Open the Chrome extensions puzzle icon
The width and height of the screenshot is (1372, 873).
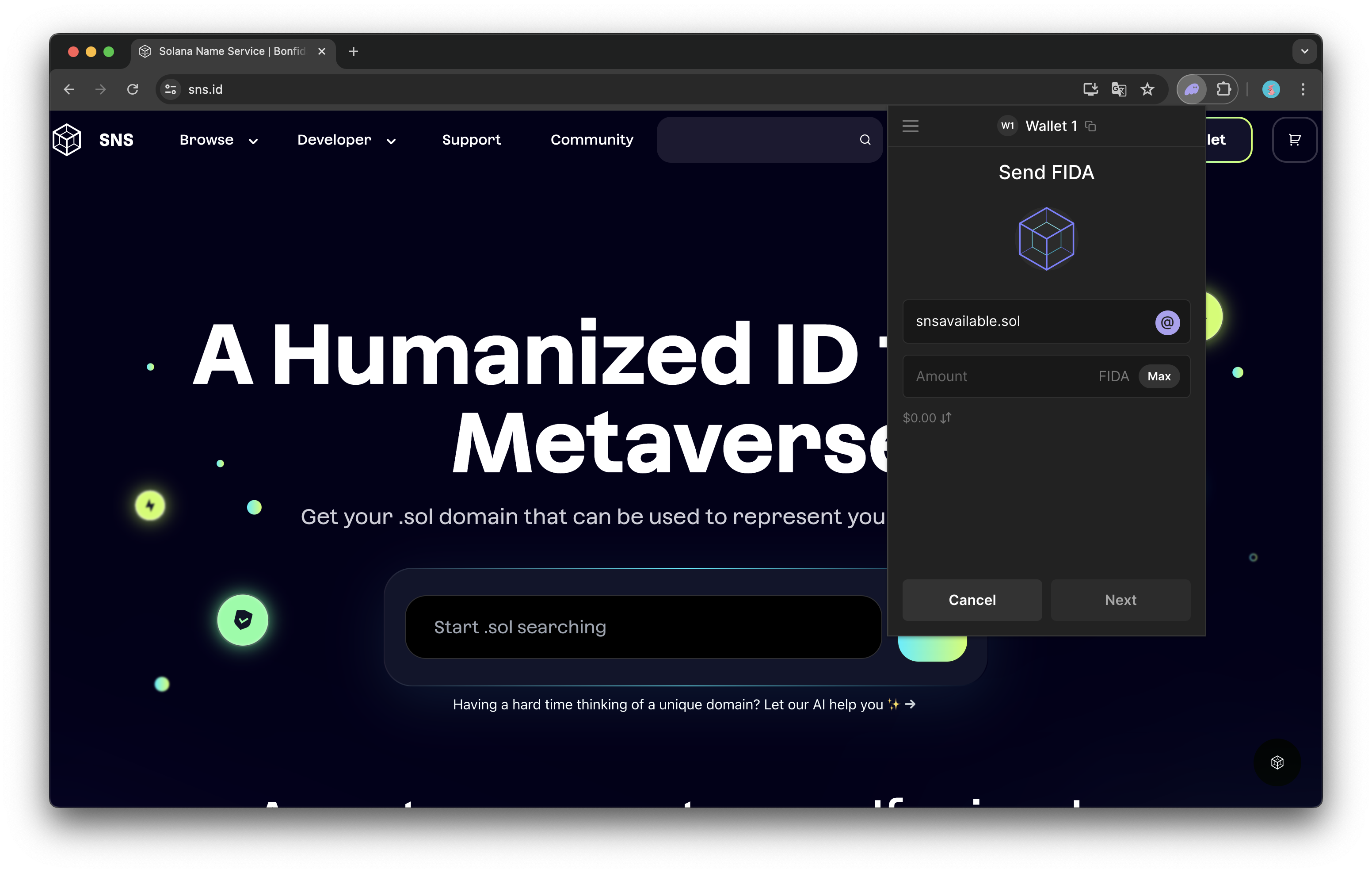click(1223, 89)
